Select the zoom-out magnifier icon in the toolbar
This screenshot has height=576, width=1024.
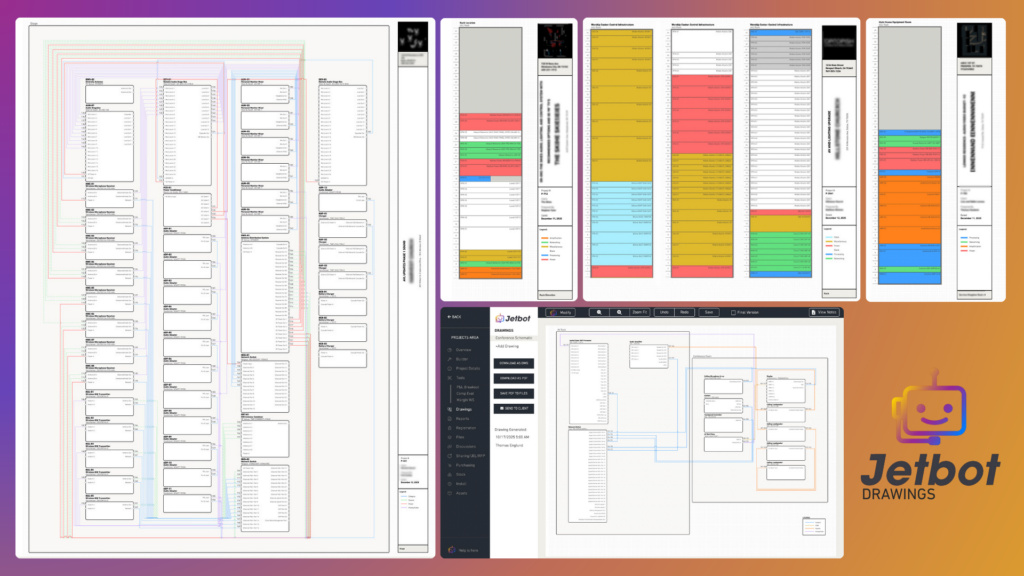coord(619,313)
